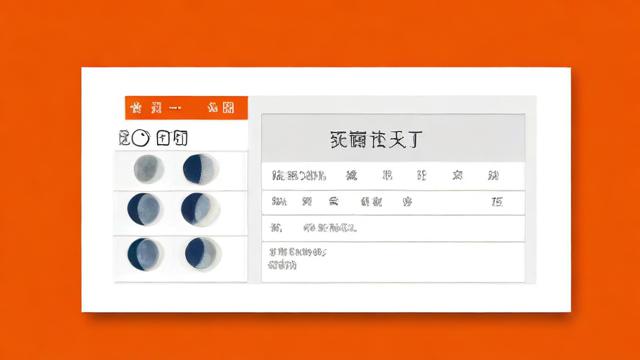Select the half-dark moon icon beside the grey moon
640x360 pixels.
pos(200,169)
